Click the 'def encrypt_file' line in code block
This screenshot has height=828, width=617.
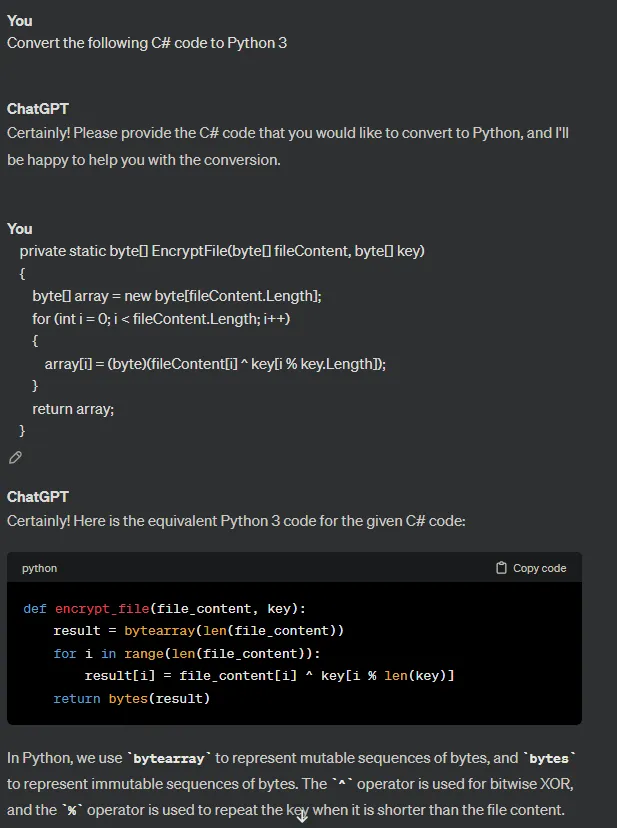164,608
